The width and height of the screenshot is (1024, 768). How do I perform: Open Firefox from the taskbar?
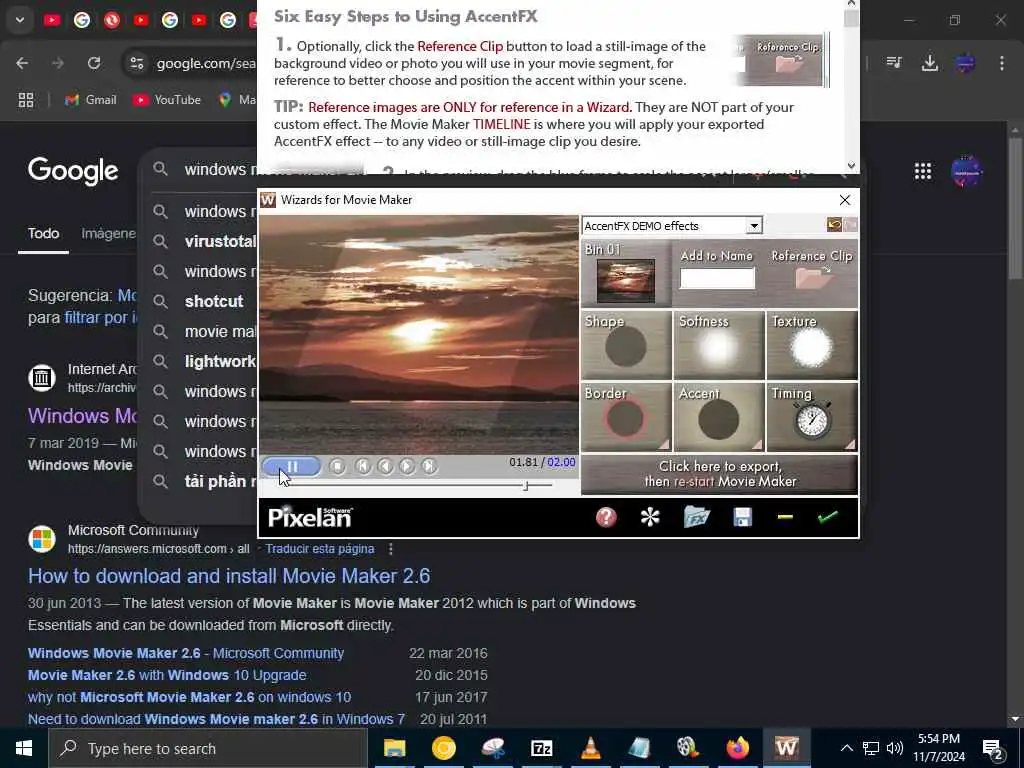[737, 748]
